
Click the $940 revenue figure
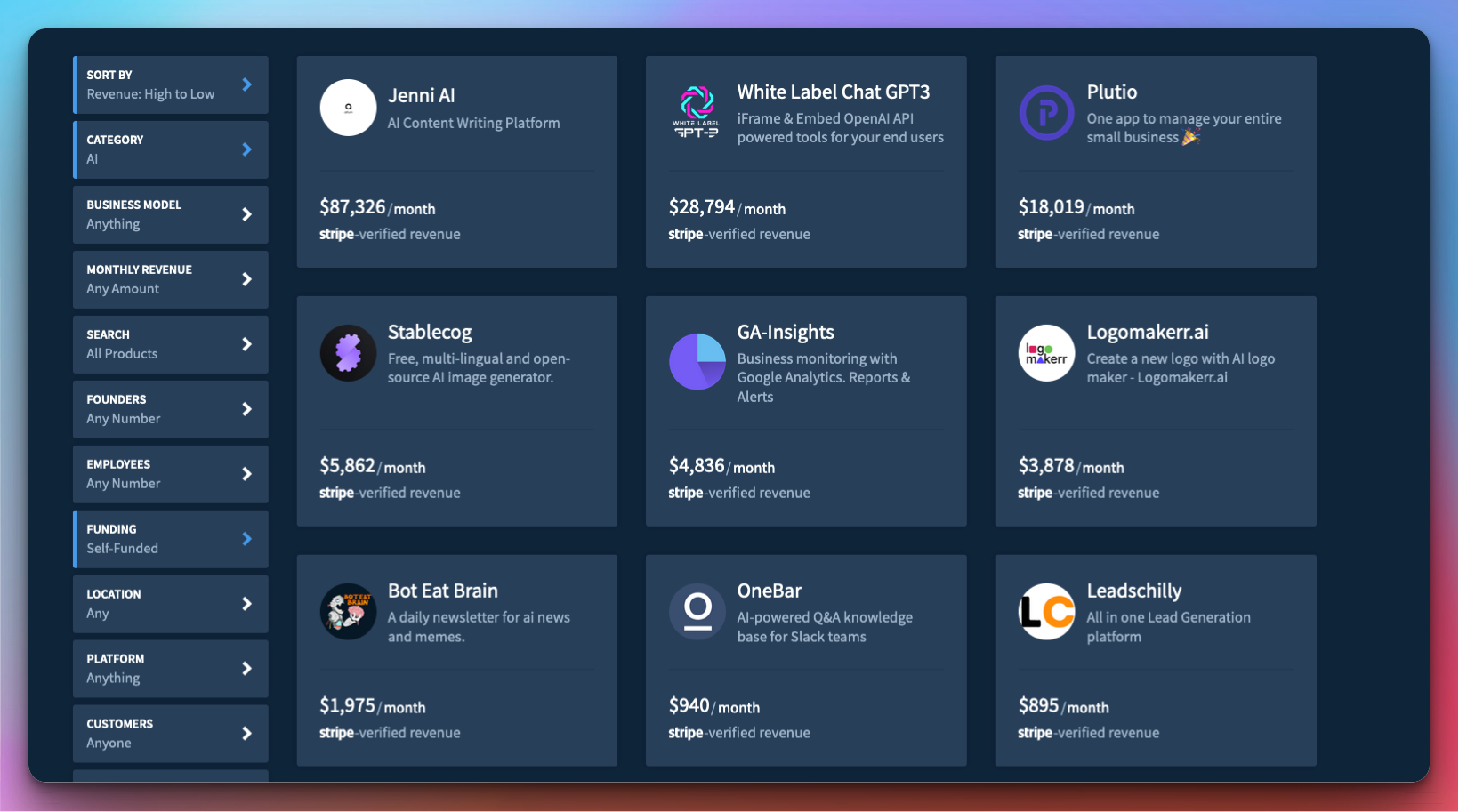click(x=689, y=706)
